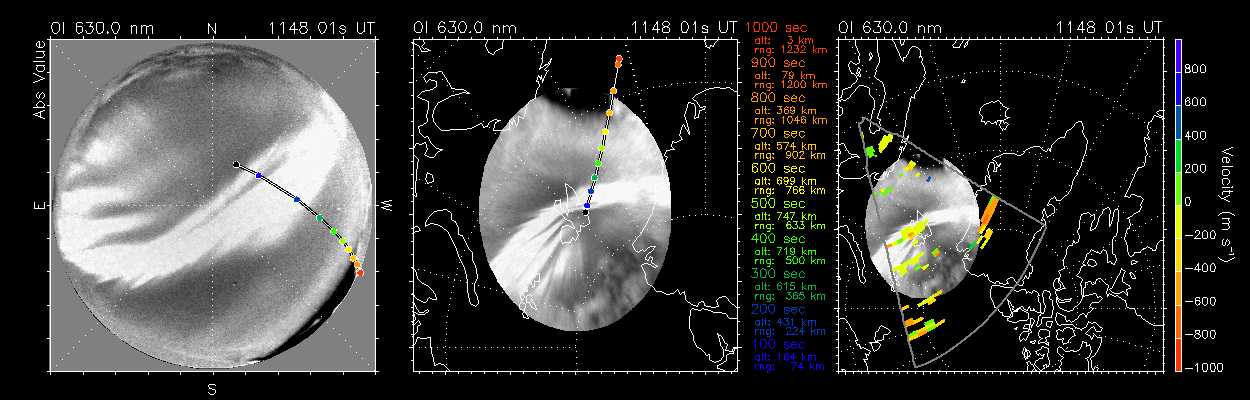
Task: Click '1148 01s UT' timestamp of right panel
Action: coord(1109,29)
